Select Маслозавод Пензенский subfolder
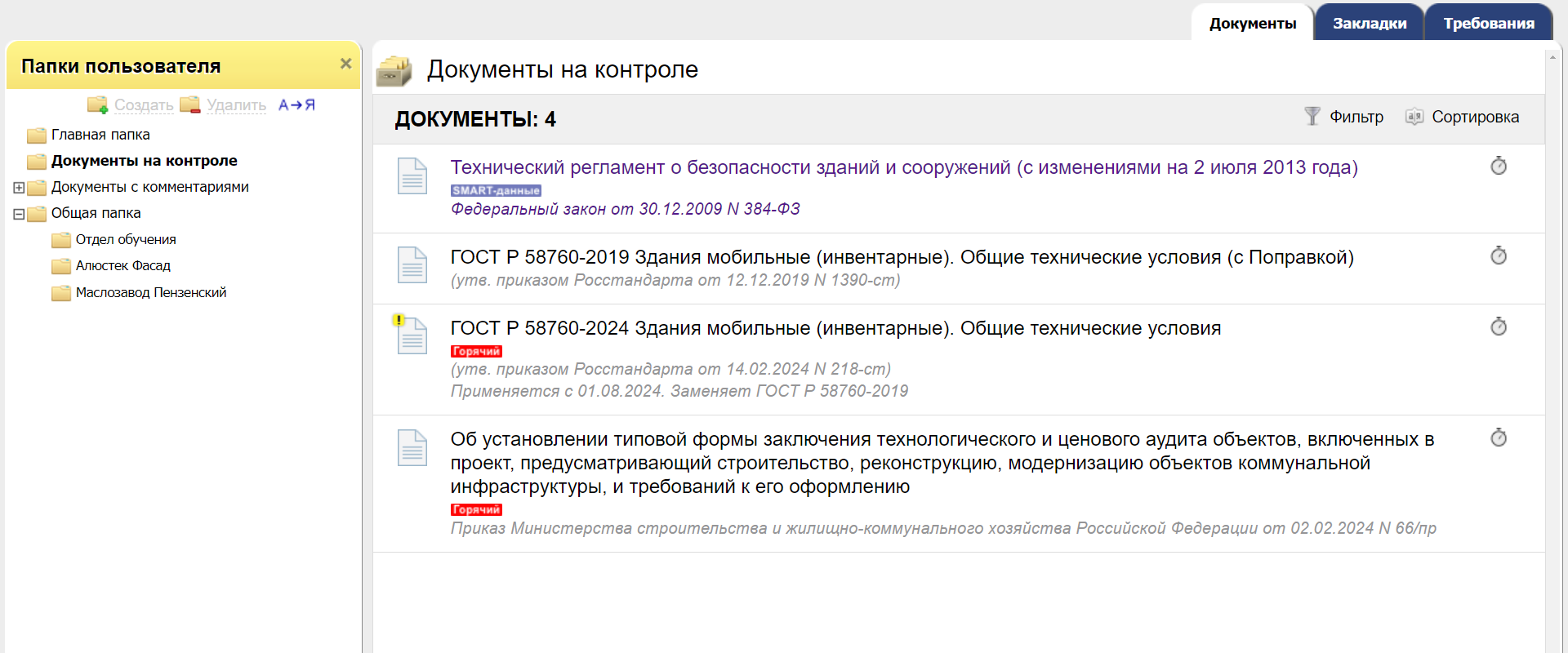Screen dimensions: 1568x653 pyautogui.click(x=150, y=292)
